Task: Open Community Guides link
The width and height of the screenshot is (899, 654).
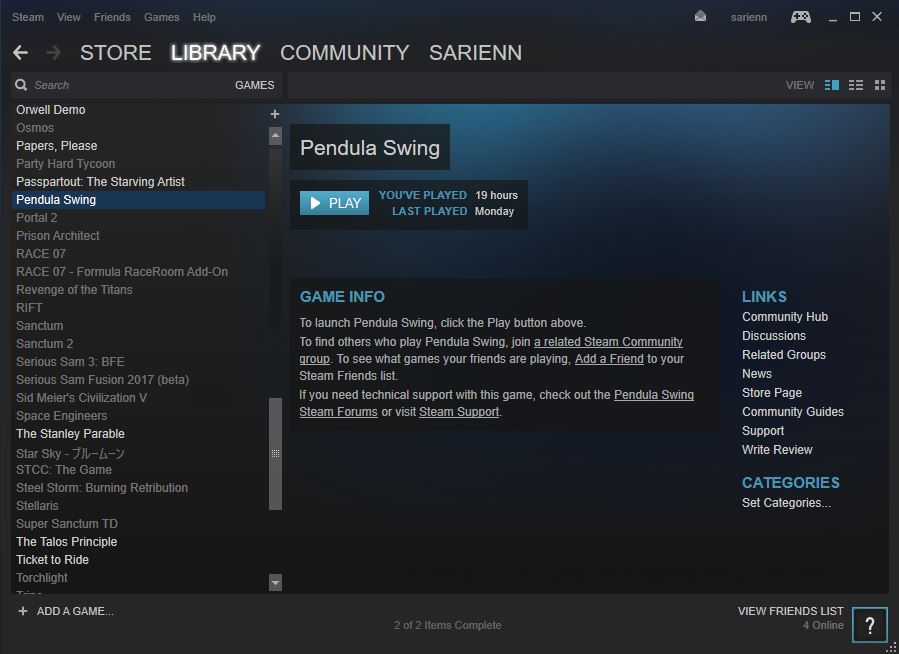Action: (793, 412)
